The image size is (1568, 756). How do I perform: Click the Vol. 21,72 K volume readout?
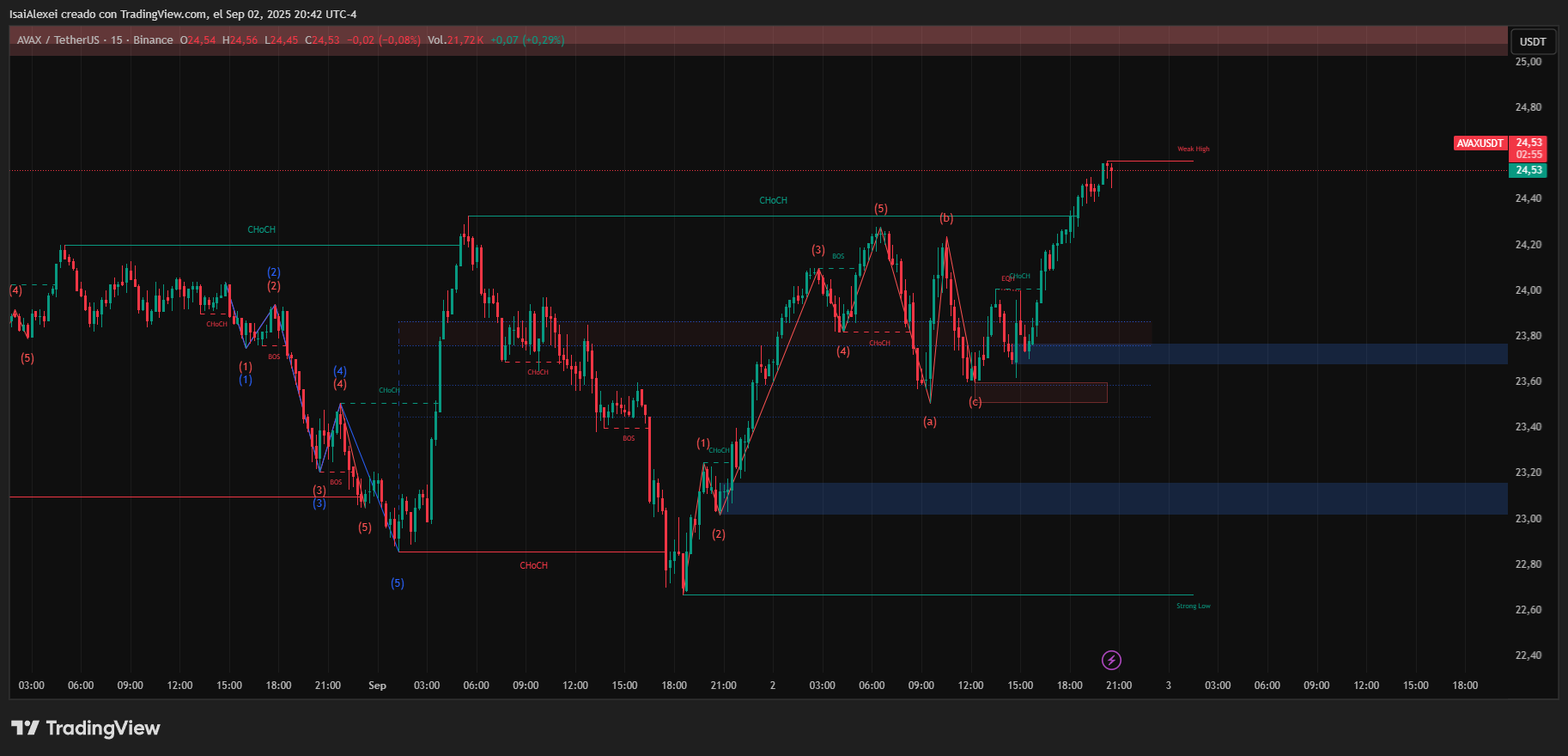(x=456, y=40)
